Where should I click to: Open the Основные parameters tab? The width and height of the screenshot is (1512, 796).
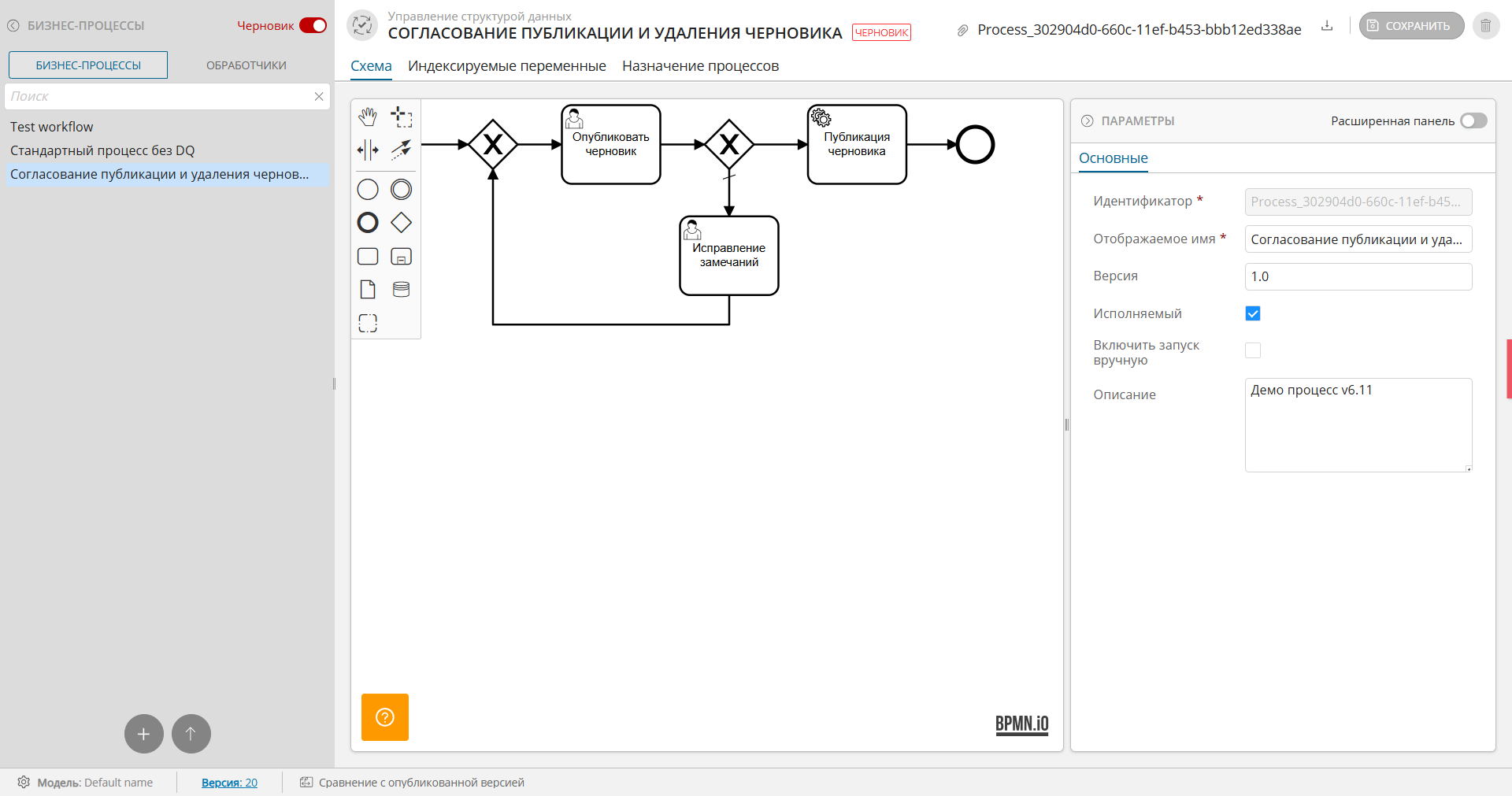click(1114, 158)
